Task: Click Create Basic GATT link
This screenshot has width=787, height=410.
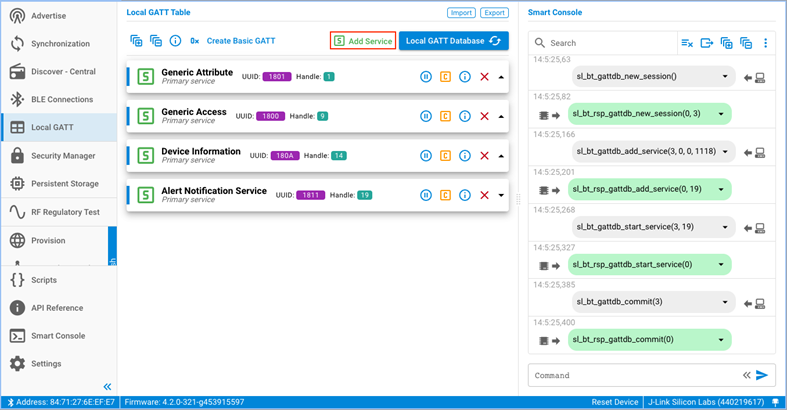Action: coord(241,41)
